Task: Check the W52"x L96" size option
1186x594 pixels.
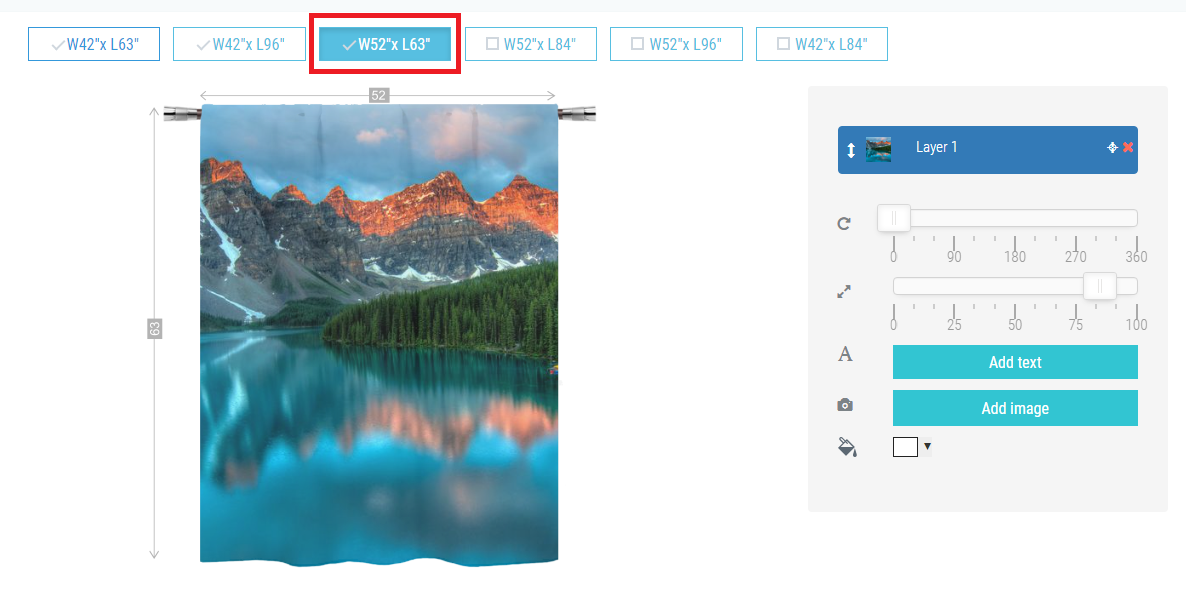Action: (x=676, y=44)
